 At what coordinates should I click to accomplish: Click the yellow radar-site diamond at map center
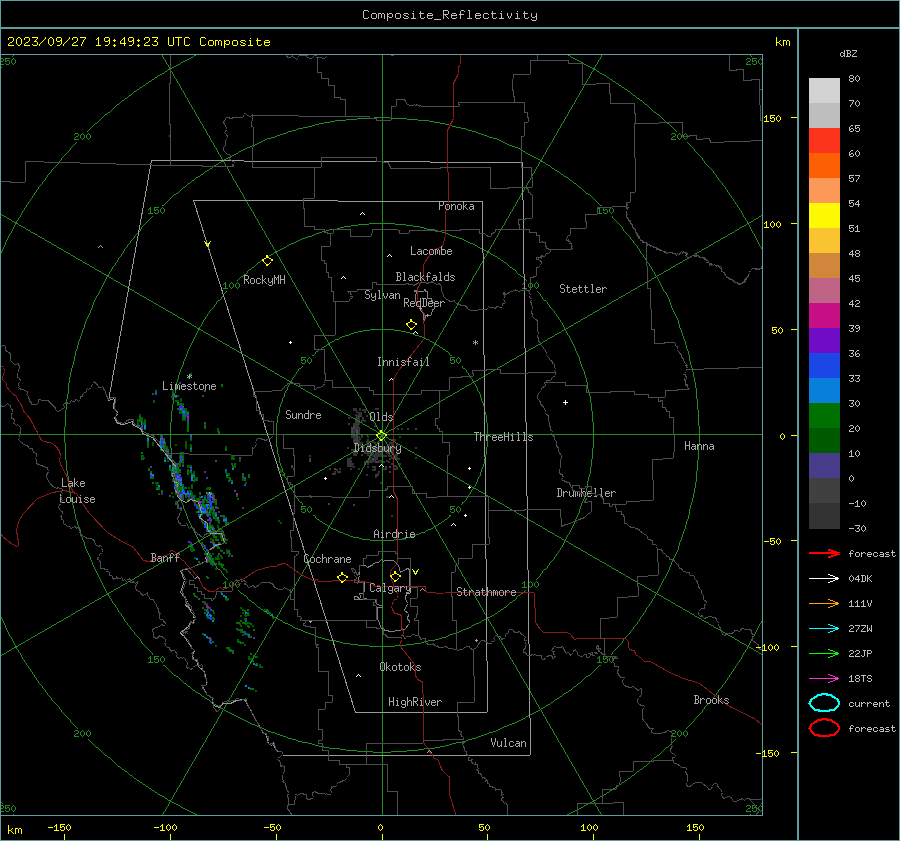pyautogui.click(x=382, y=435)
